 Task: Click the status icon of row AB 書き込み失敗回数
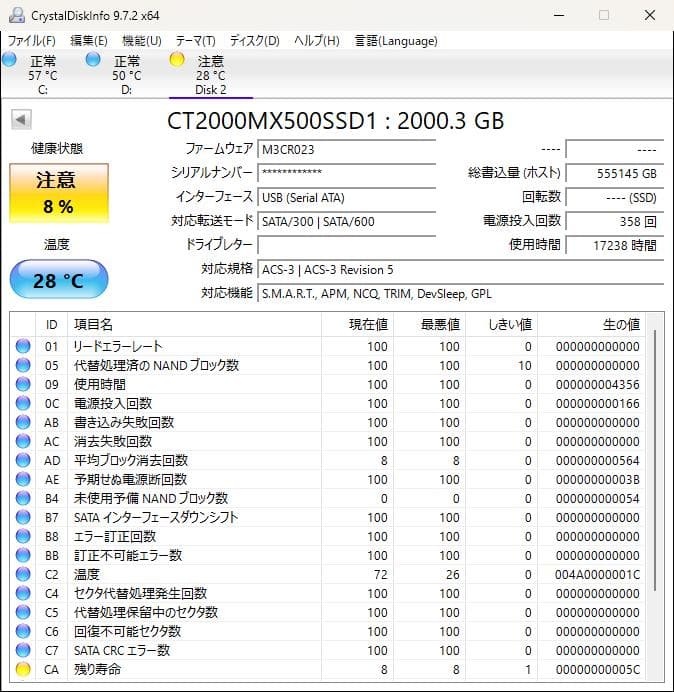(23, 422)
